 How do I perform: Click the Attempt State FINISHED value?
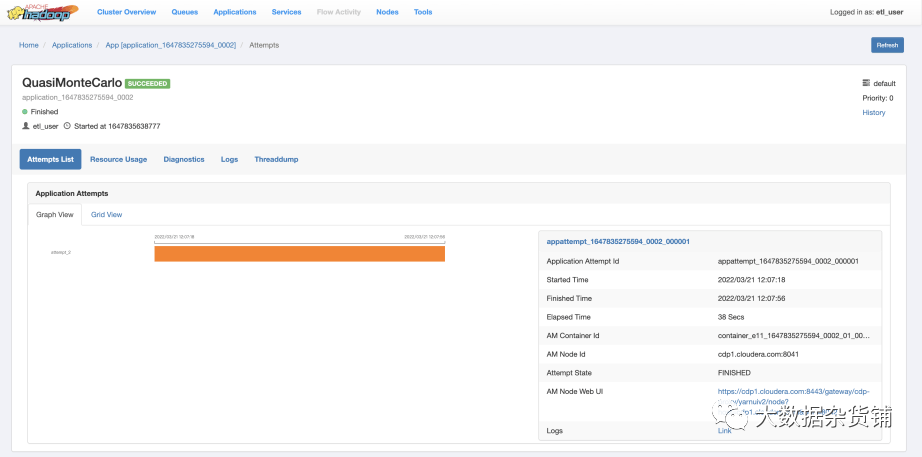tap(734, 373)
